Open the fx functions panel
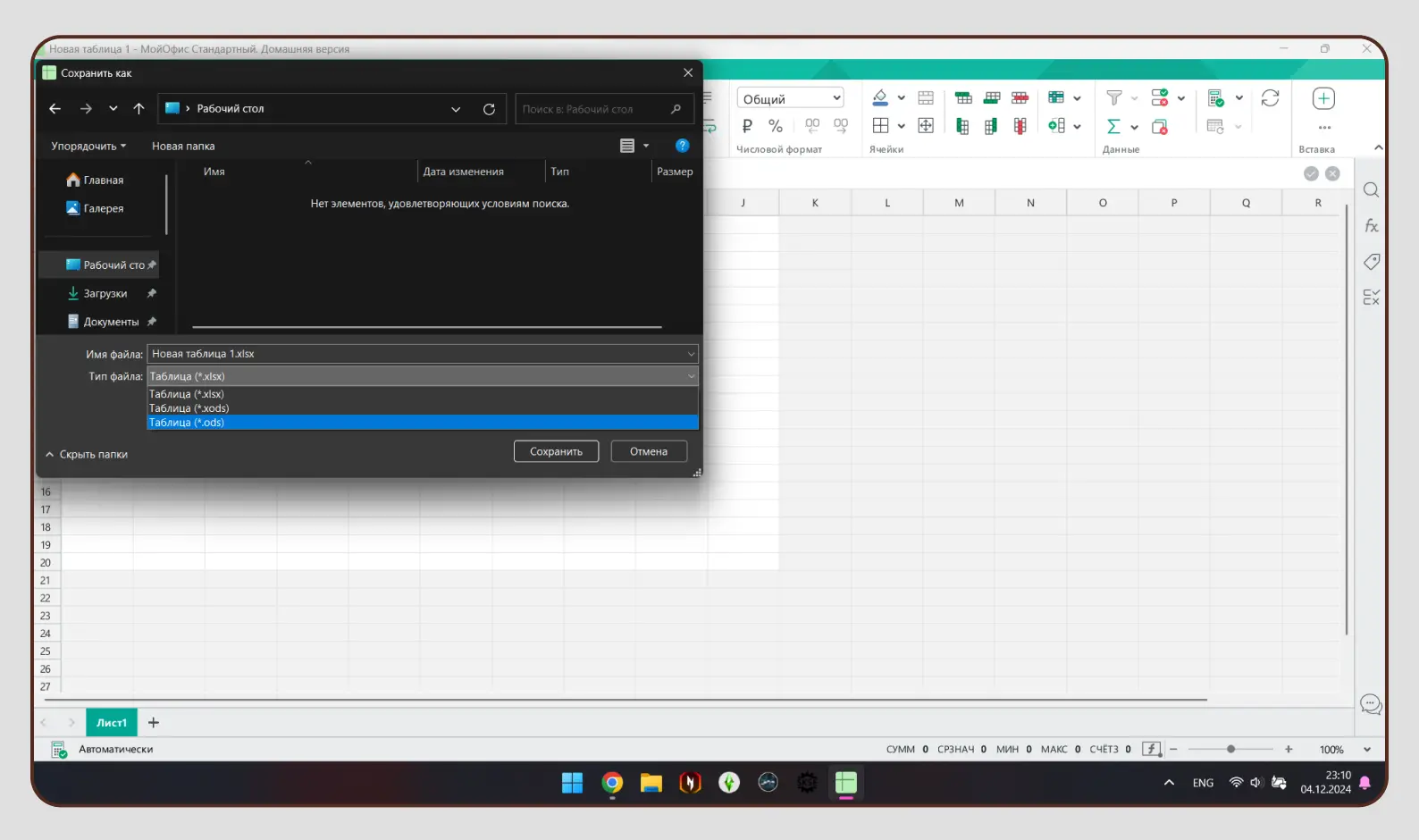The image size is (1419, 840). click(1371, 226)
